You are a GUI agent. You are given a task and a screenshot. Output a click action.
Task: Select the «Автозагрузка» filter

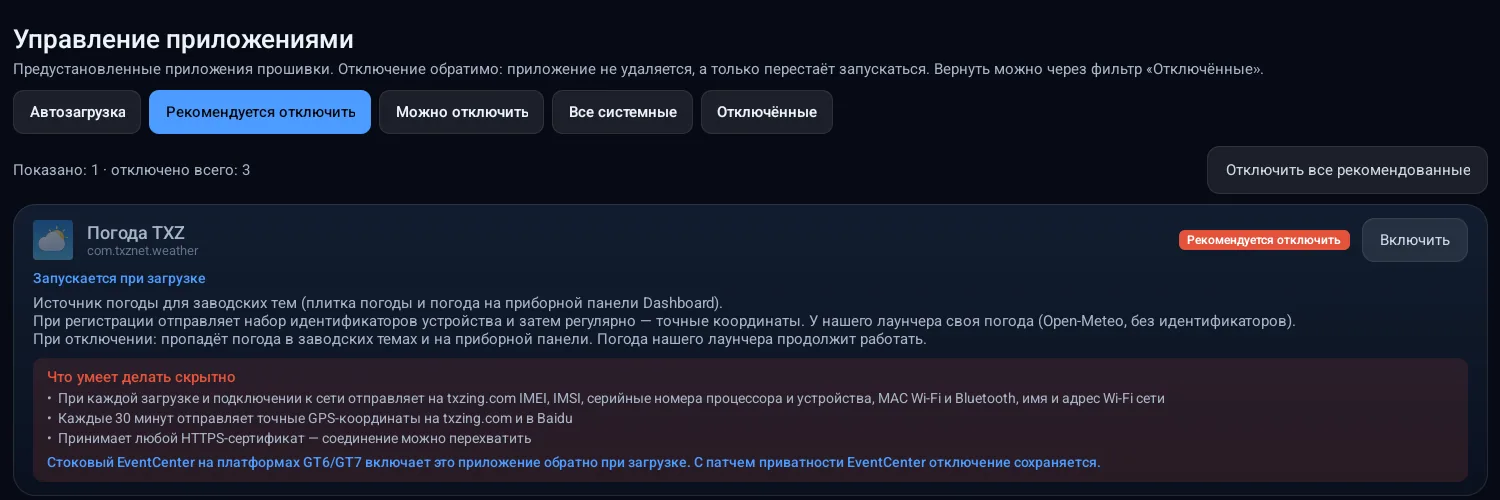pos(77,112)
